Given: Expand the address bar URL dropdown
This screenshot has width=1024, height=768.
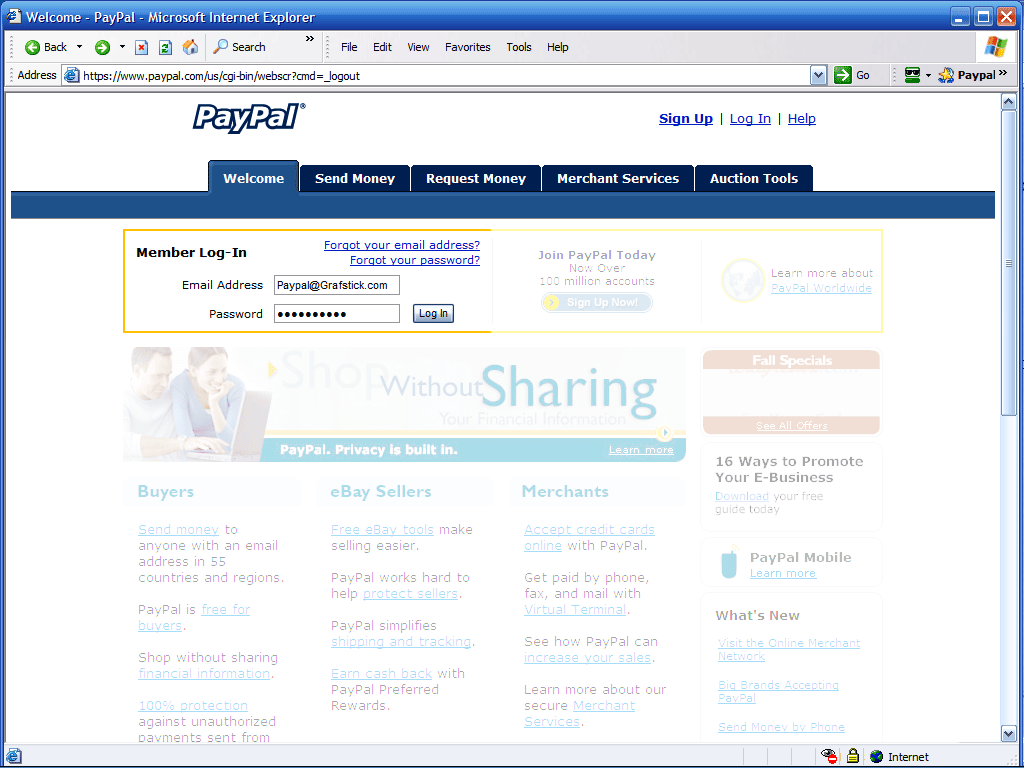Looking at the screenshot, I should click(818, 75).
